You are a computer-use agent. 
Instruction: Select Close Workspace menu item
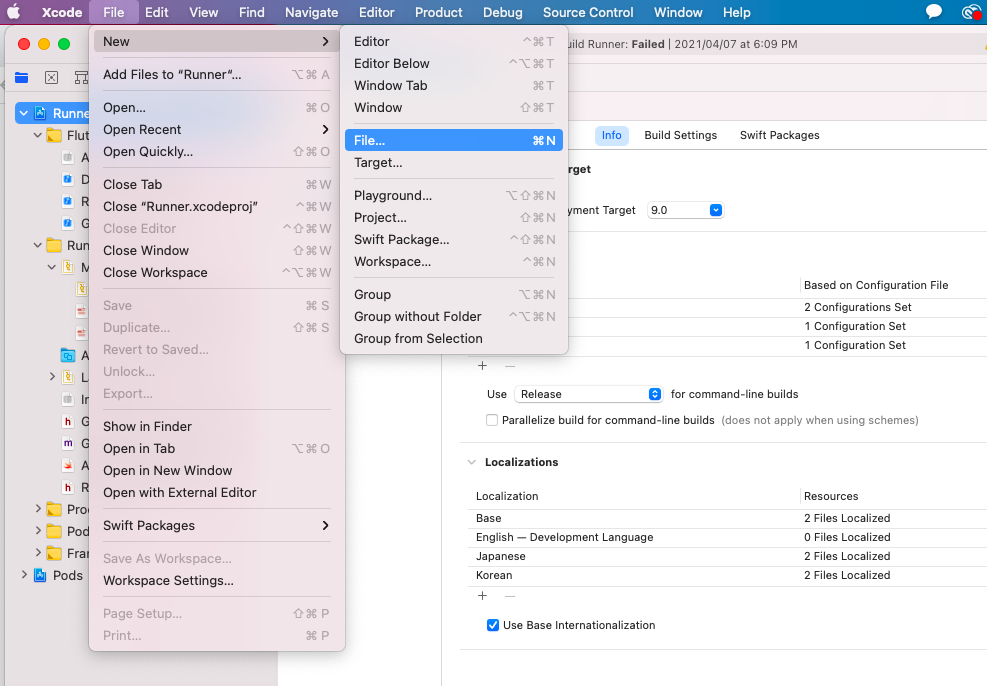pos(217,273)
